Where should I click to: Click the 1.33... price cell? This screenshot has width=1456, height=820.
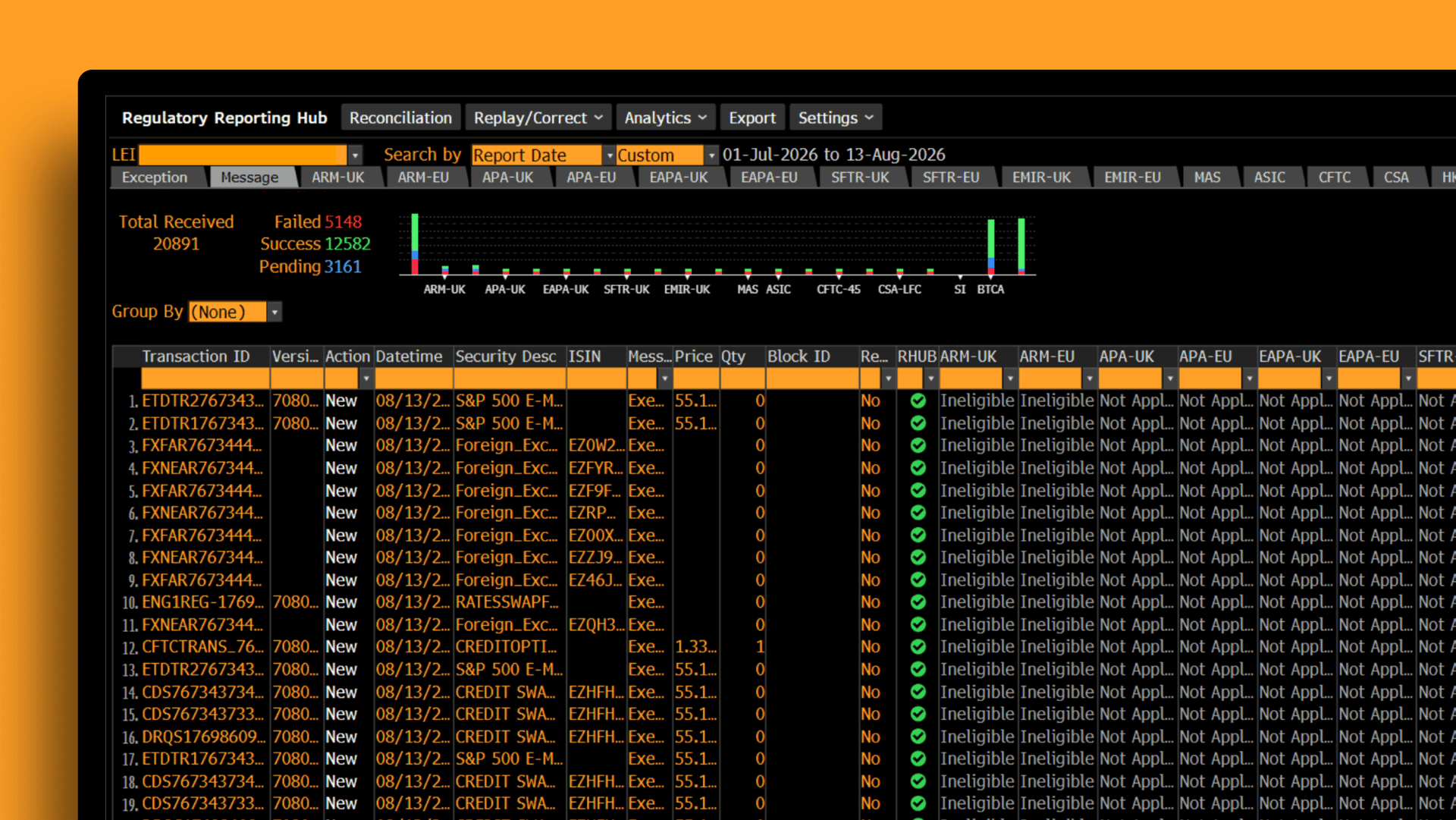[x=695, y=647]
